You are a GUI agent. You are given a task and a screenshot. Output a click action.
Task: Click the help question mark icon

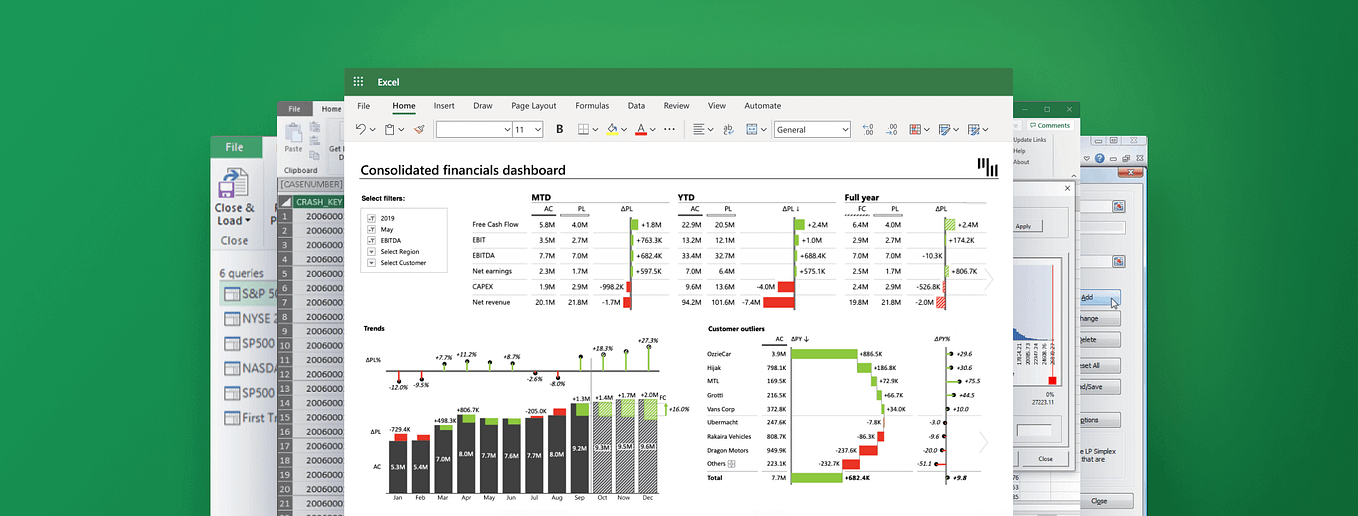tap(1099, 159)
